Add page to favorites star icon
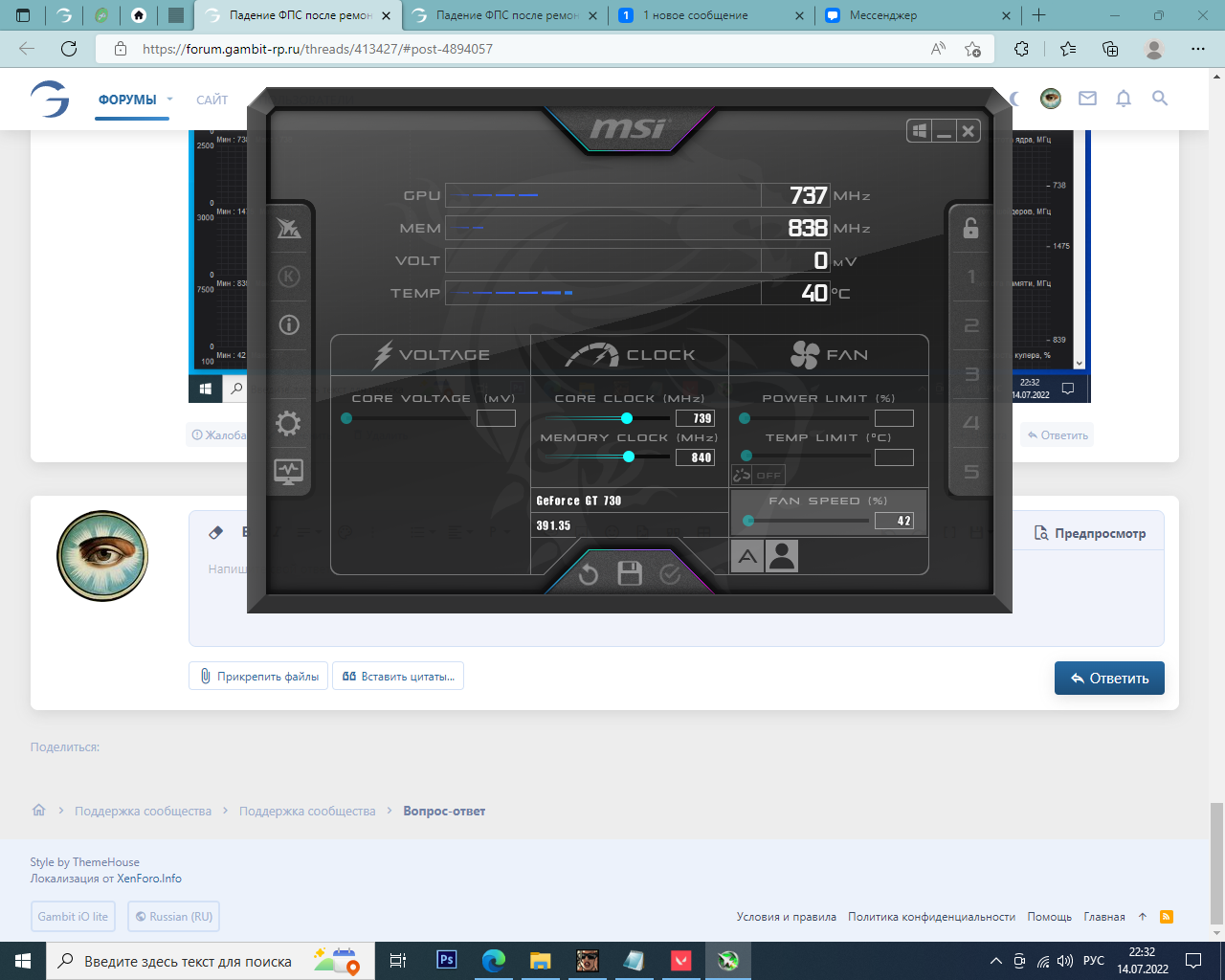The height and width of the screenshot is (980, 1225). [x=973, y=49]
